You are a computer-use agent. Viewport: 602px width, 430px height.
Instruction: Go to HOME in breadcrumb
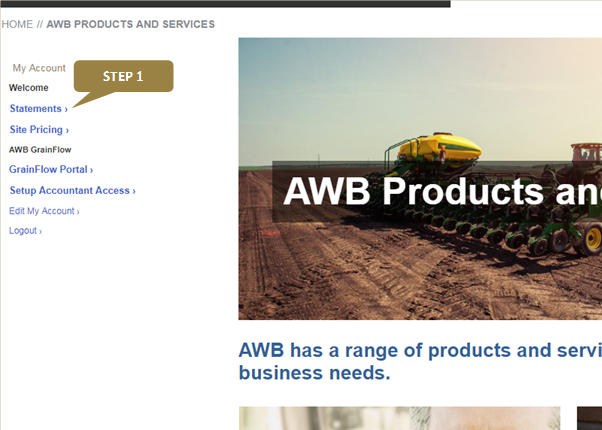pyautogui.click(x=17, y=24)
